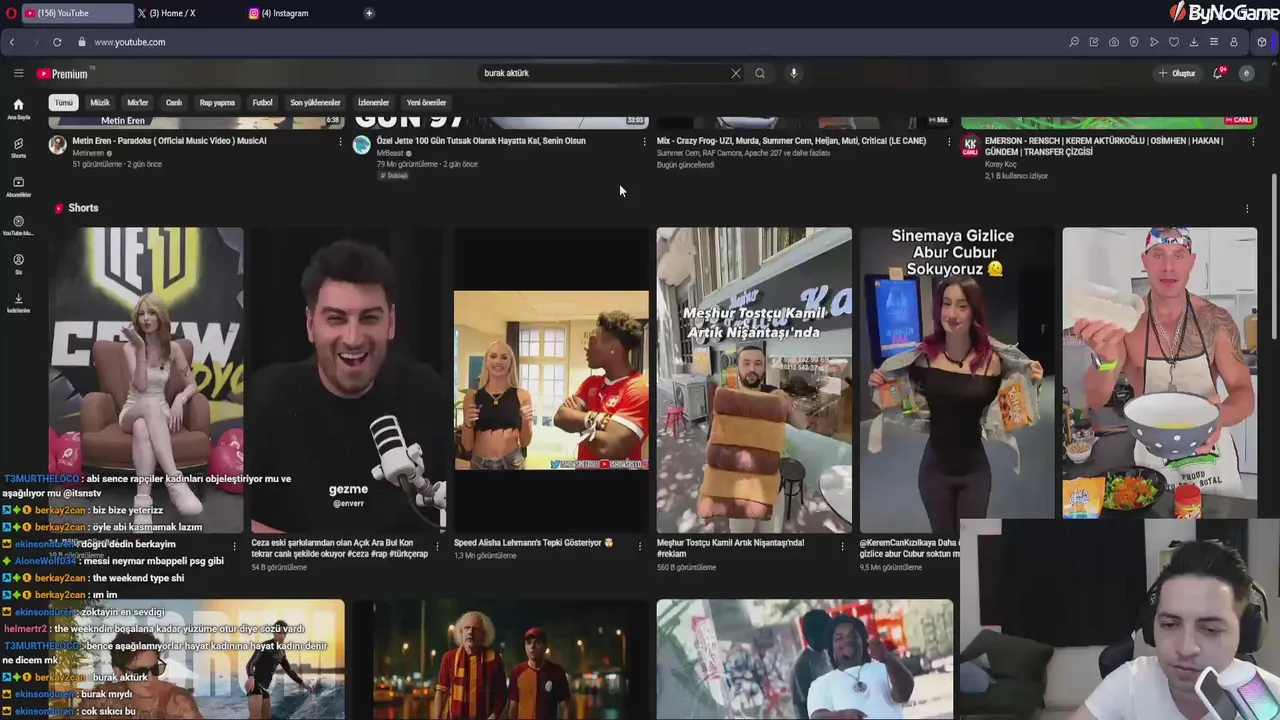Open Shorts from the left sidebar

pos(18,148)
